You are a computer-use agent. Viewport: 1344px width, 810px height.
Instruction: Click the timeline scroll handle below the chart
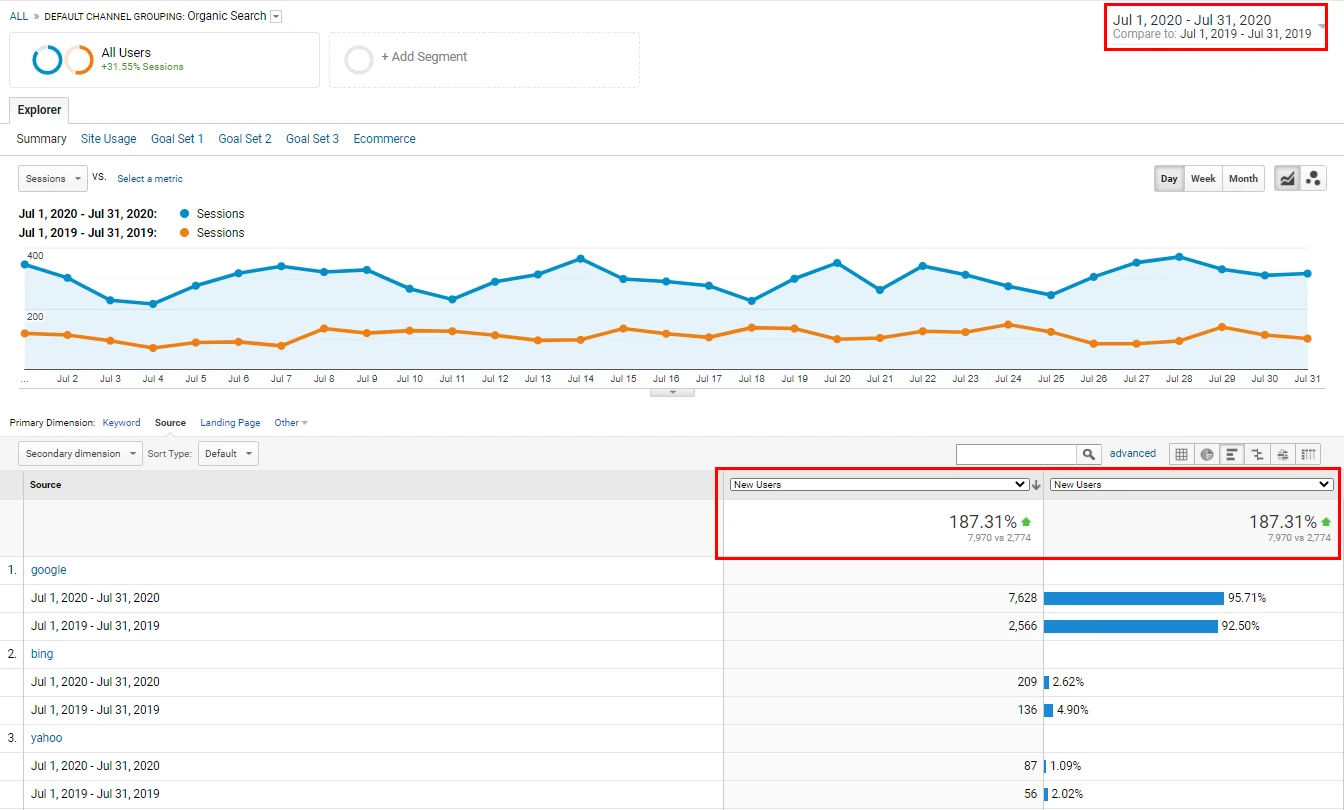point(671,391)
